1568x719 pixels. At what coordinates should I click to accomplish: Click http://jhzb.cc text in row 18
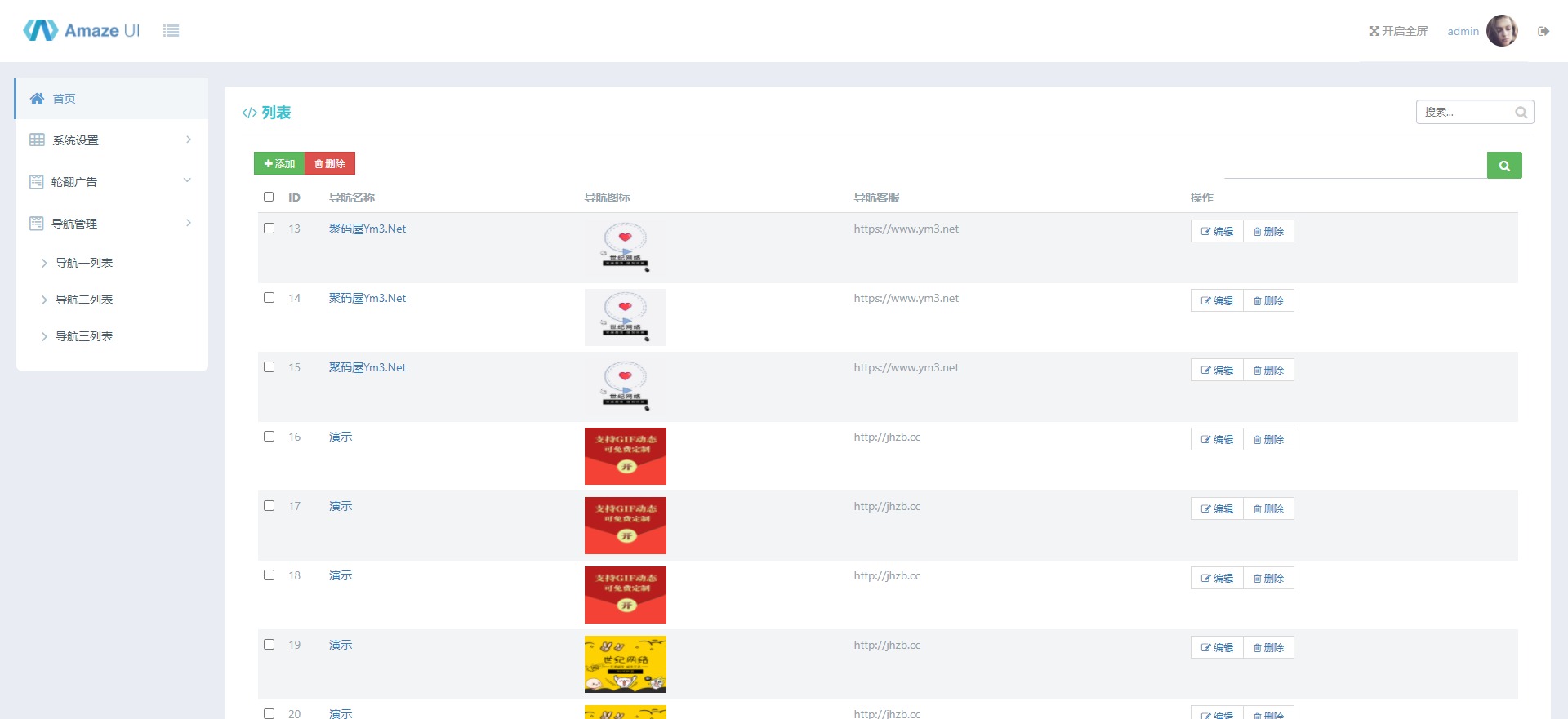click(887, 575)
